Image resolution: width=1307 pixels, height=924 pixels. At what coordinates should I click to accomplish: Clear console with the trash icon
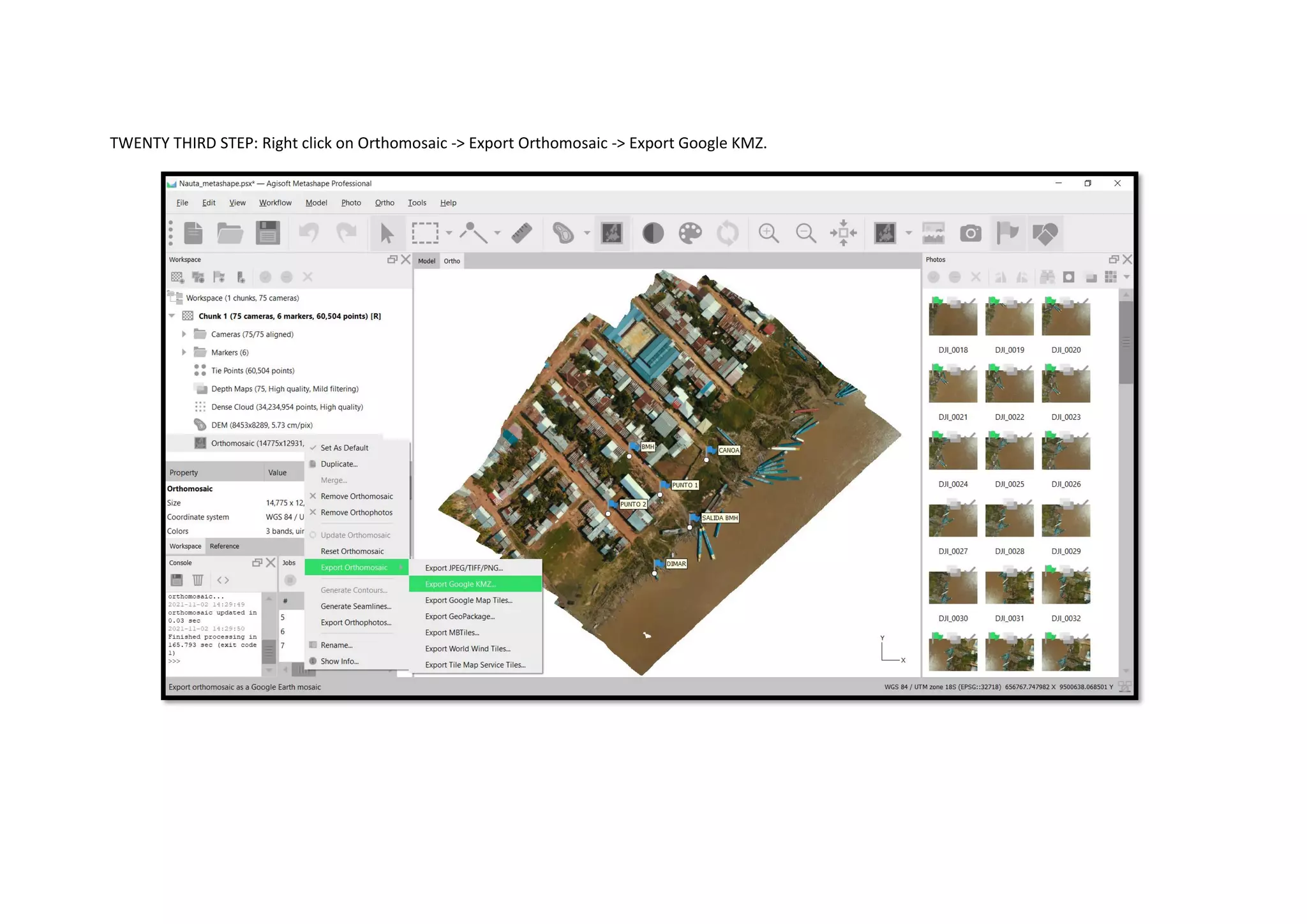point(198,580)
